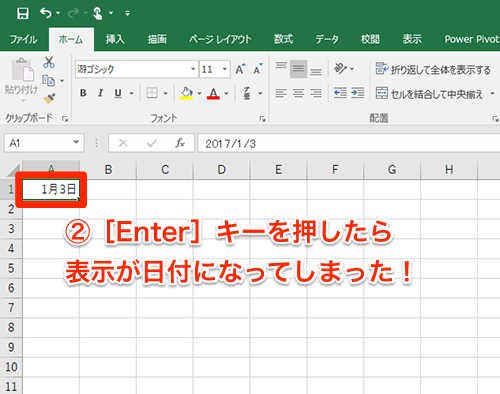This screenshot has height=394, width=500.
Task: Apply red font color A
Action: (213, 93)
